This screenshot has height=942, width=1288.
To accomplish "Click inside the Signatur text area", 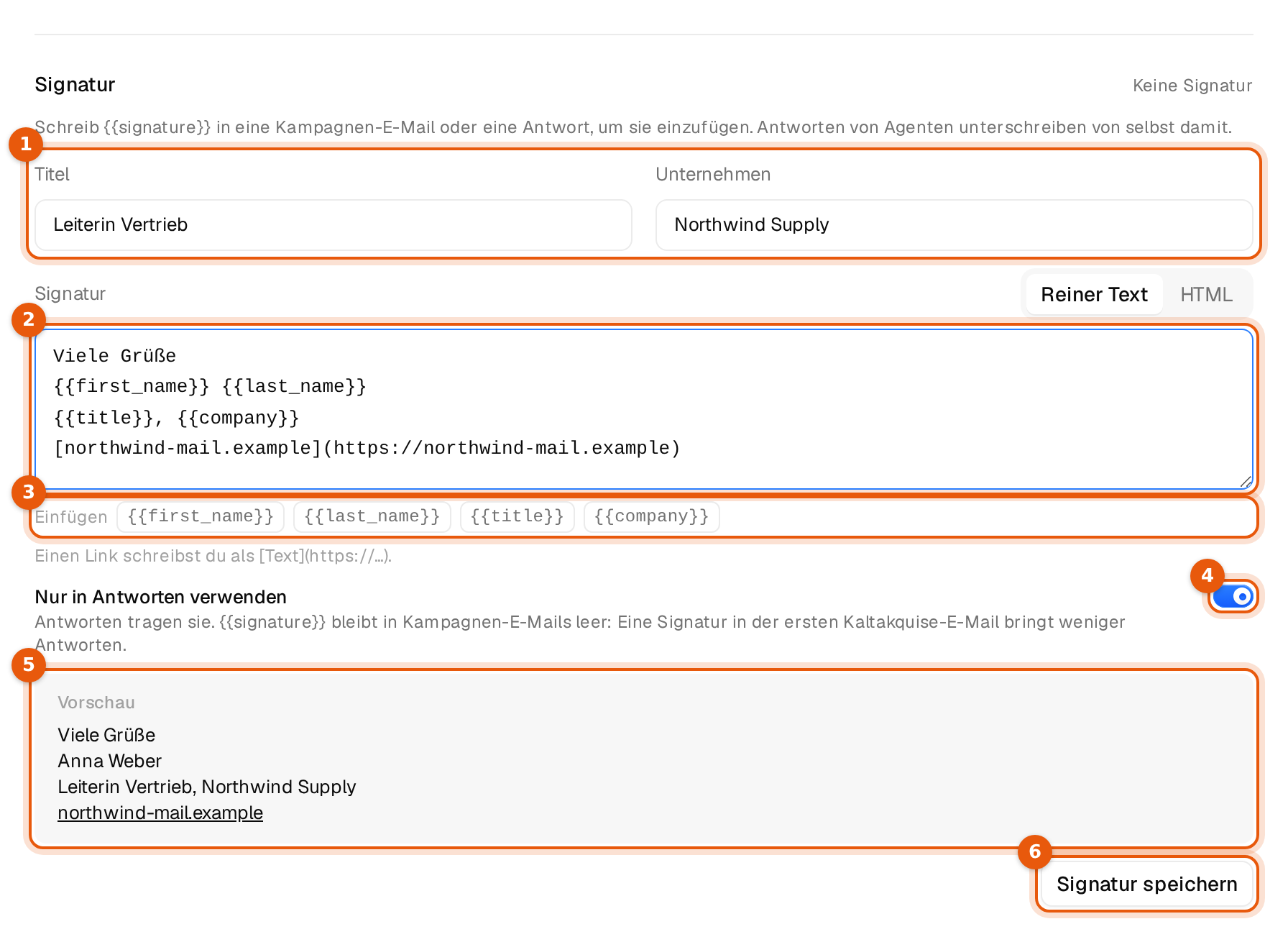I will (x=644, y=409).
